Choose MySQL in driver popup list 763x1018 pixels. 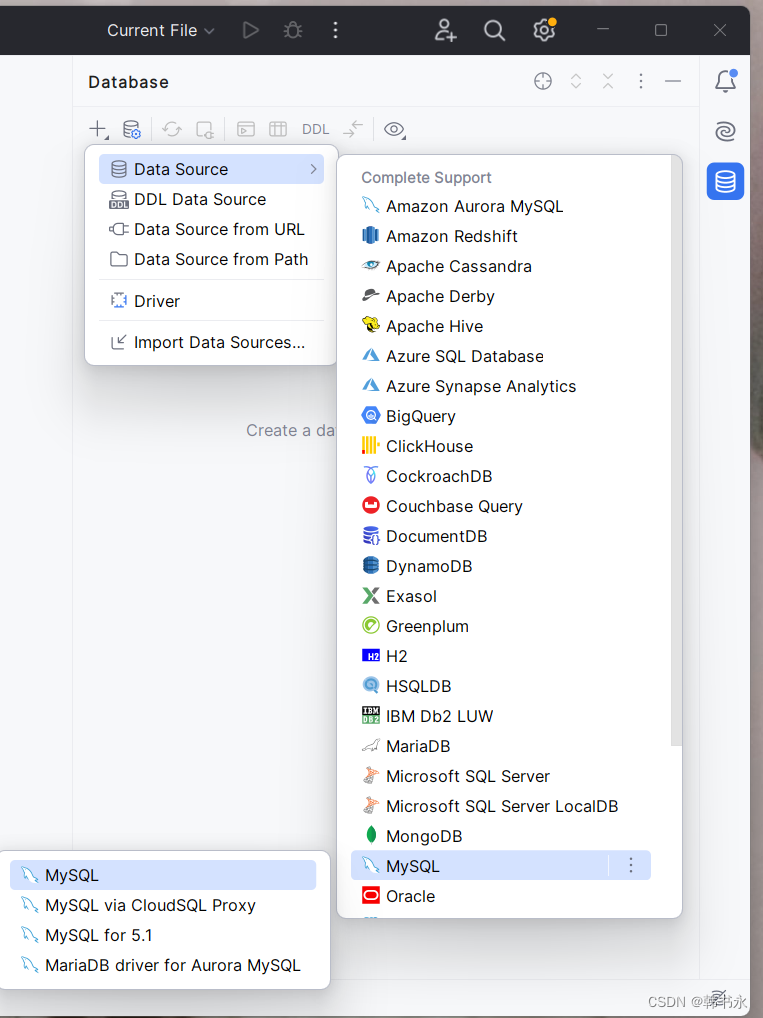click(x=163, y=875)
